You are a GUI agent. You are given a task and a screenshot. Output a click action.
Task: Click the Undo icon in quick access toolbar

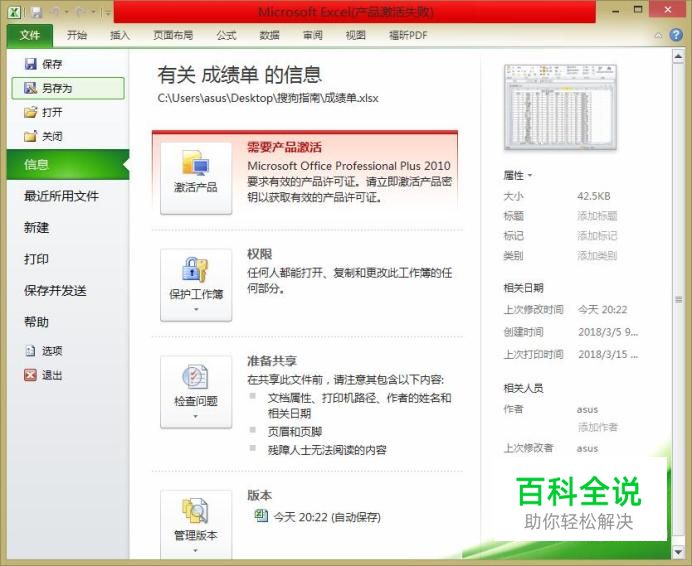55,12
